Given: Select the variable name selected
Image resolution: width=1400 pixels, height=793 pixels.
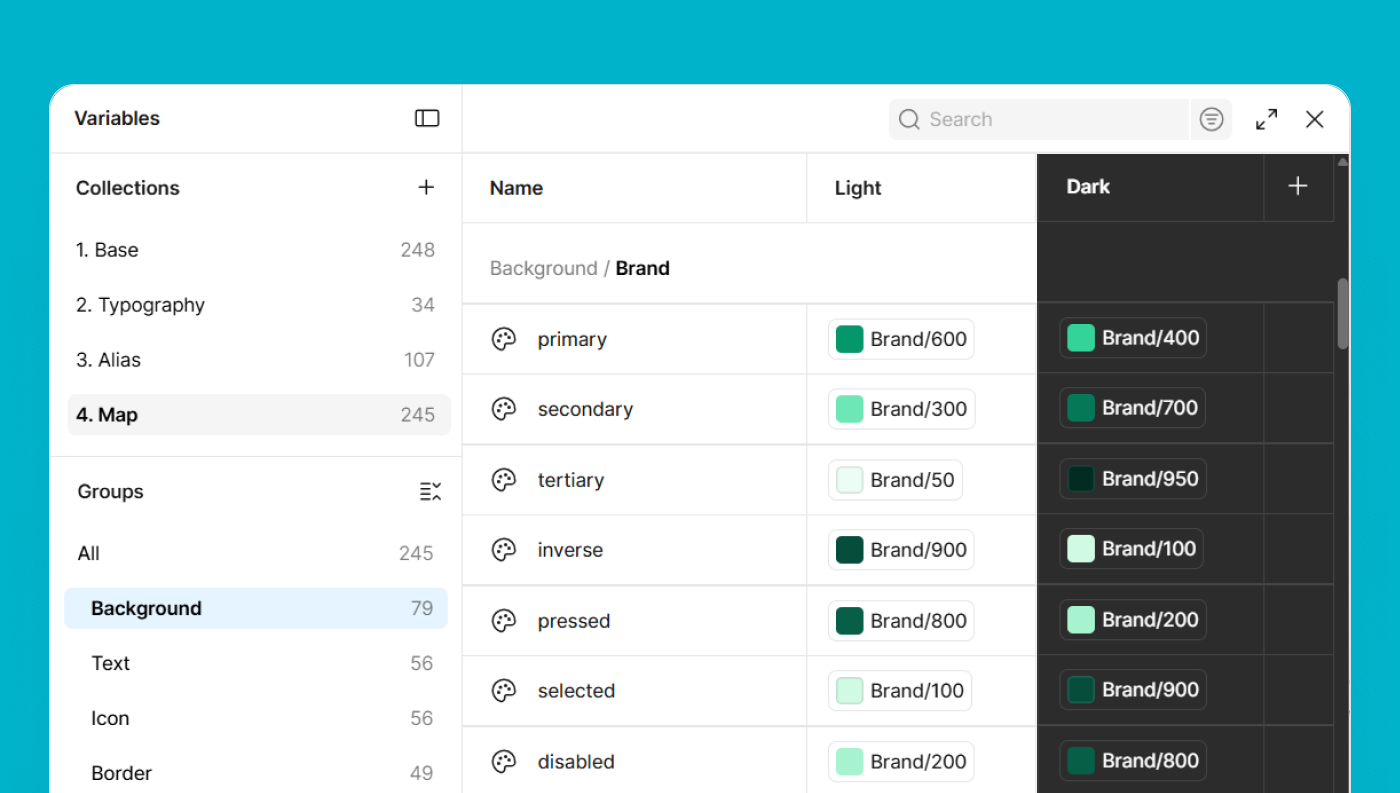Looking at the screenshot, I should (576, 691).
